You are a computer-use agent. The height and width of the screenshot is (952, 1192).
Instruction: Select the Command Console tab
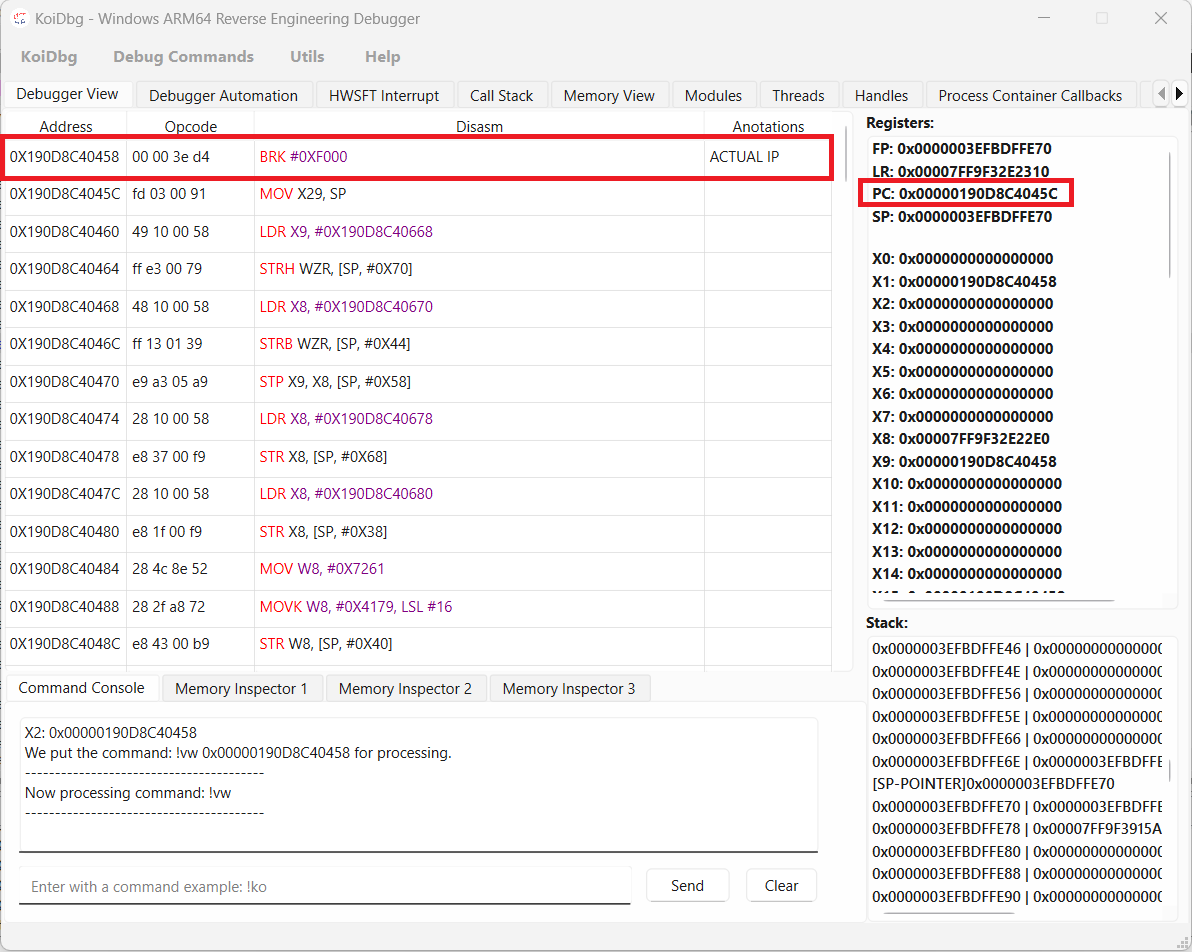(x=81, y=688)
